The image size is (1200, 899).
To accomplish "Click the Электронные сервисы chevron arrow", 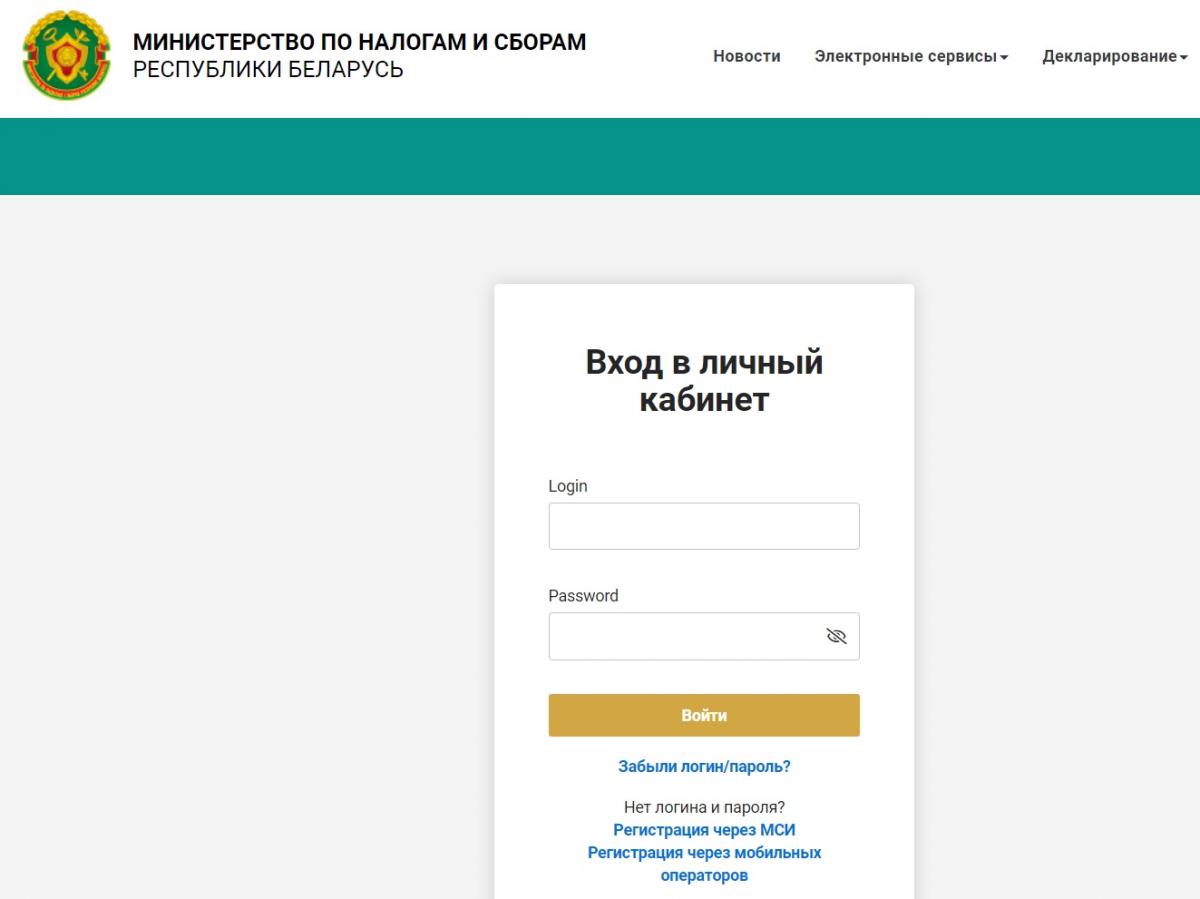I will coord(1005,58).
